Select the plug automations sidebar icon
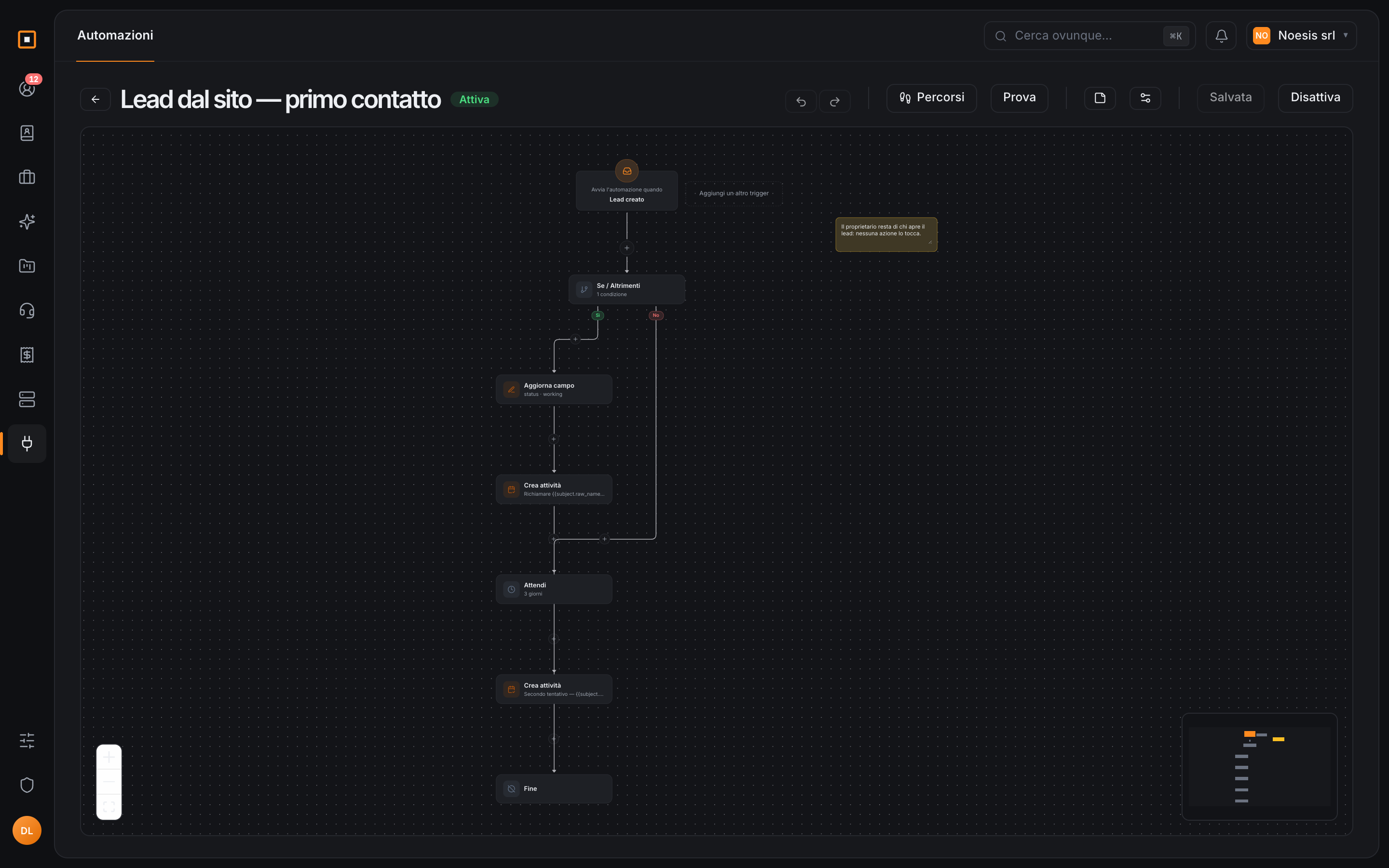1389x868 pixels. click(x=27, y=443)
